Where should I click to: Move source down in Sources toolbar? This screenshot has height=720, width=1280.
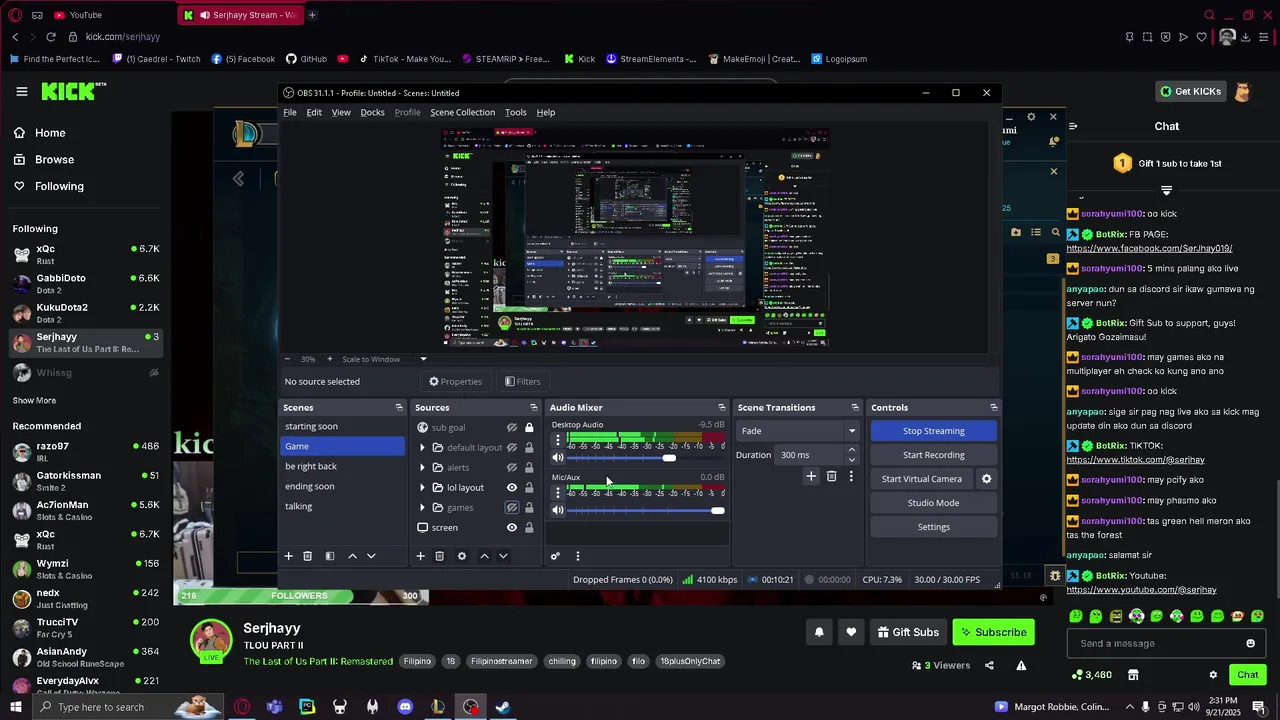(x=503, y=556)
